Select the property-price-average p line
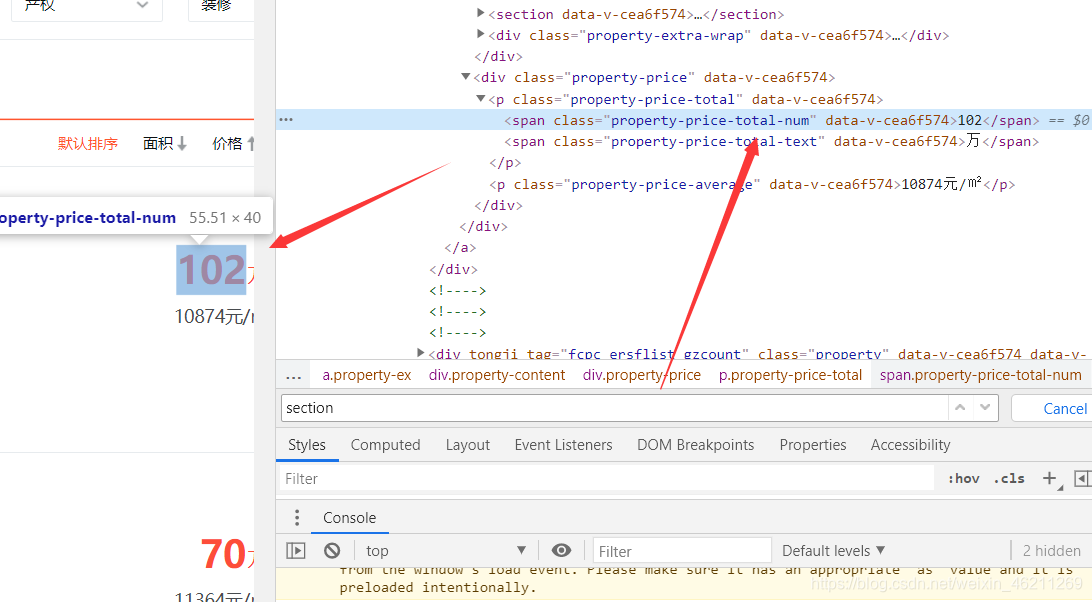Viewport: 1092px width, 602px height. coord(752,185)
